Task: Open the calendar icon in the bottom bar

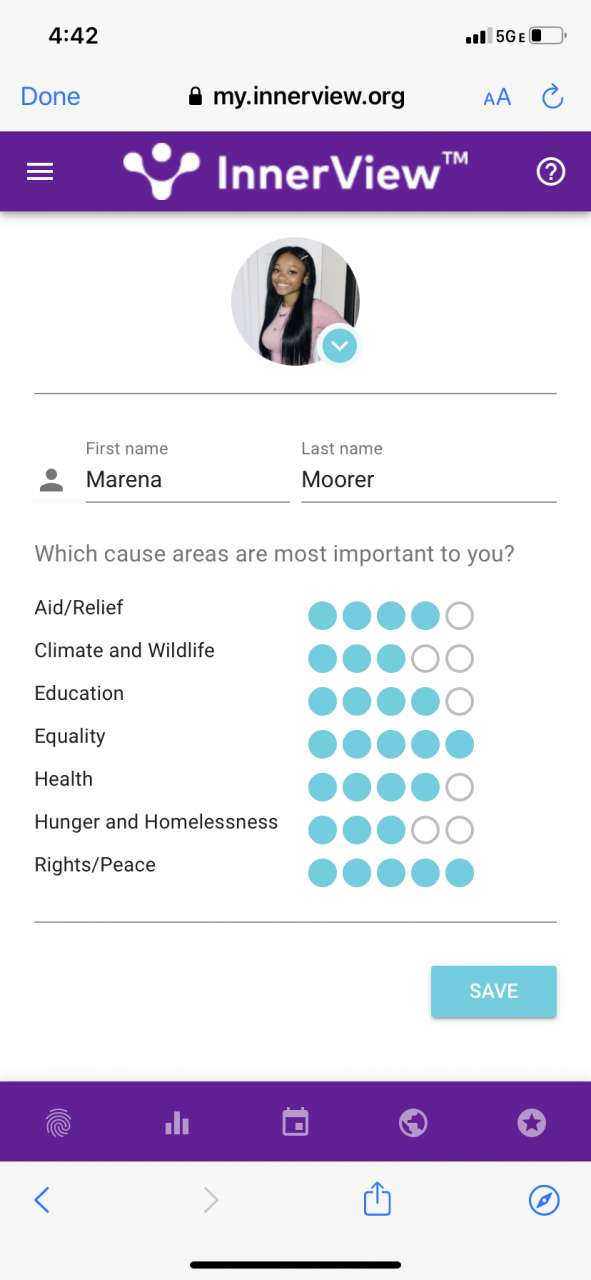Action: coord(296,1122)
